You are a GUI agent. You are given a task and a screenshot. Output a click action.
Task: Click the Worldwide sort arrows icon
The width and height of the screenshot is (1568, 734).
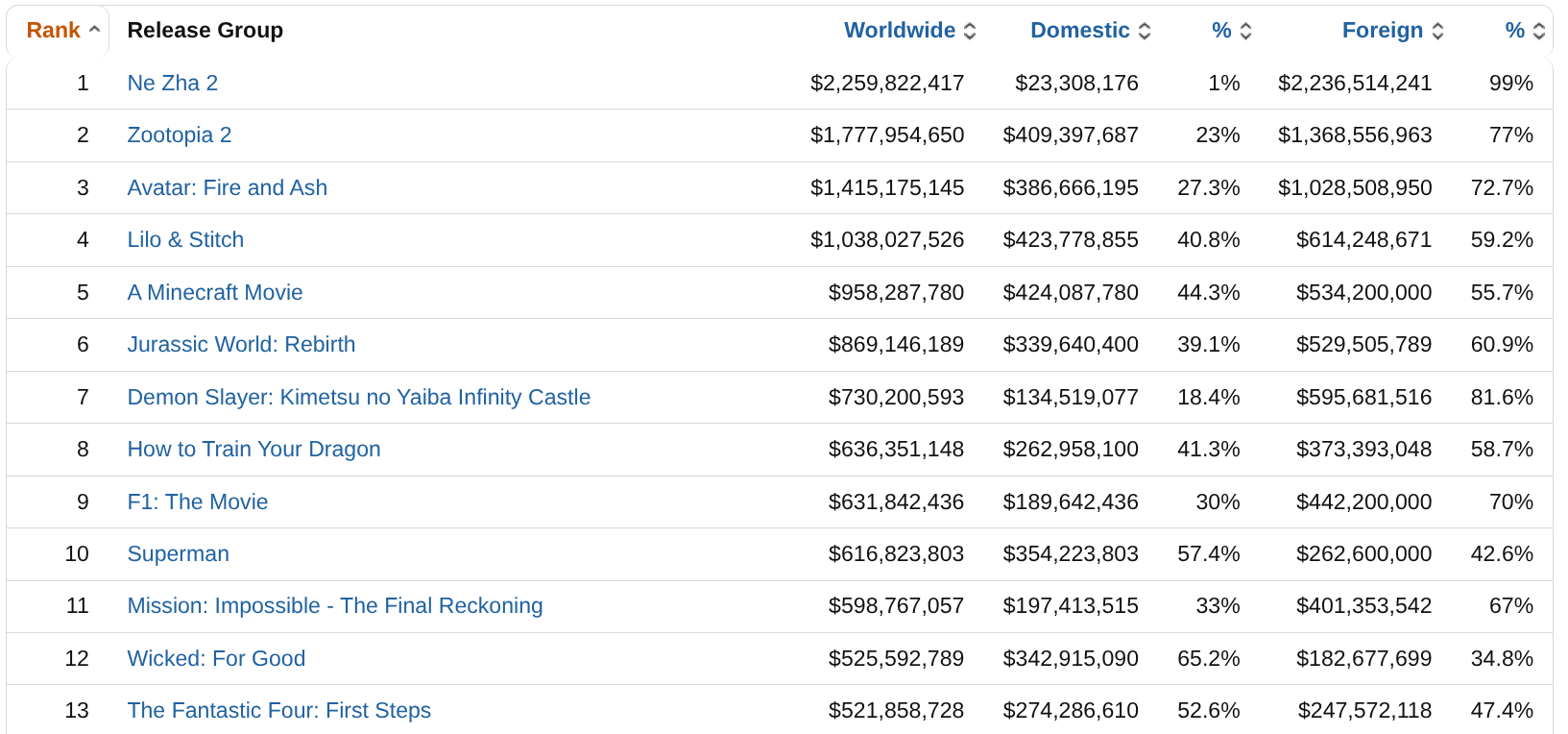[970, 31]
